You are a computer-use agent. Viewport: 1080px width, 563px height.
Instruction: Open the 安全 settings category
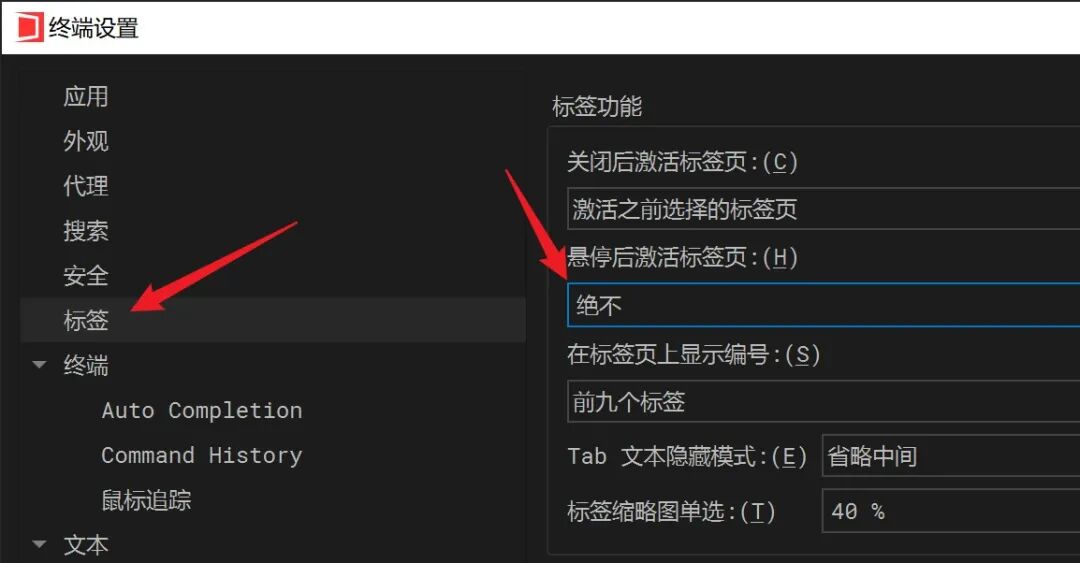[86, 276]
